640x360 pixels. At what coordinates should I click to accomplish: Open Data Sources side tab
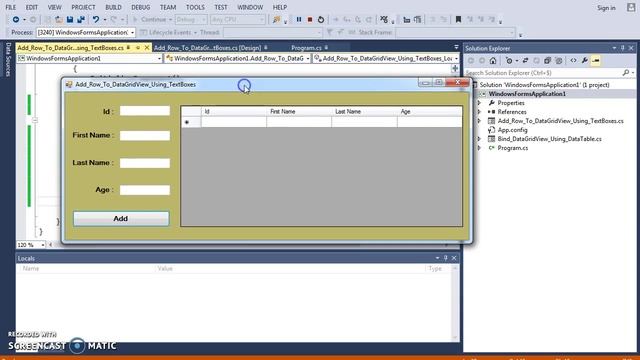click(7, 60)
